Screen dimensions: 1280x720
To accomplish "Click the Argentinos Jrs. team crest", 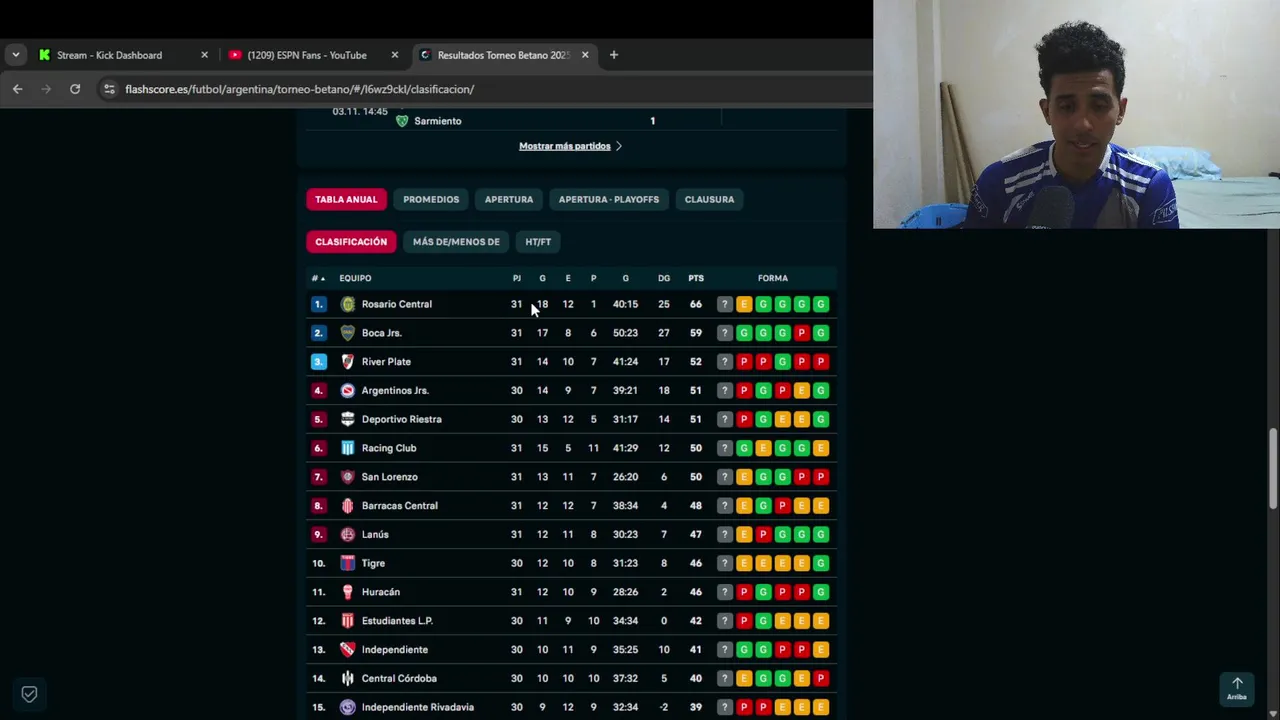I will [x=348, y=390].
